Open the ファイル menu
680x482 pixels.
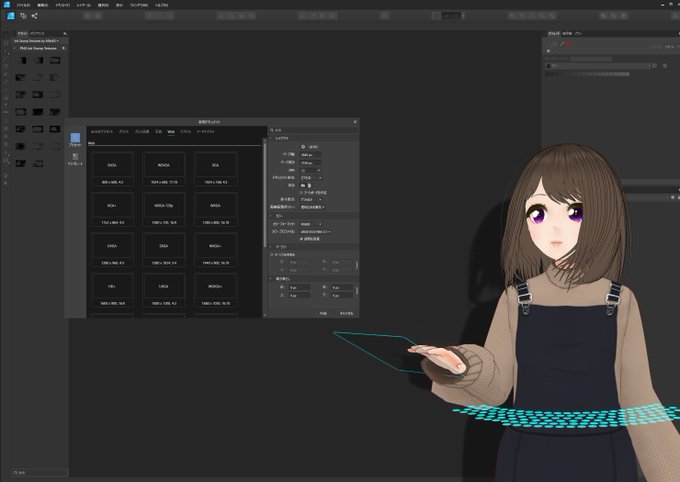[x=23, y=5]
